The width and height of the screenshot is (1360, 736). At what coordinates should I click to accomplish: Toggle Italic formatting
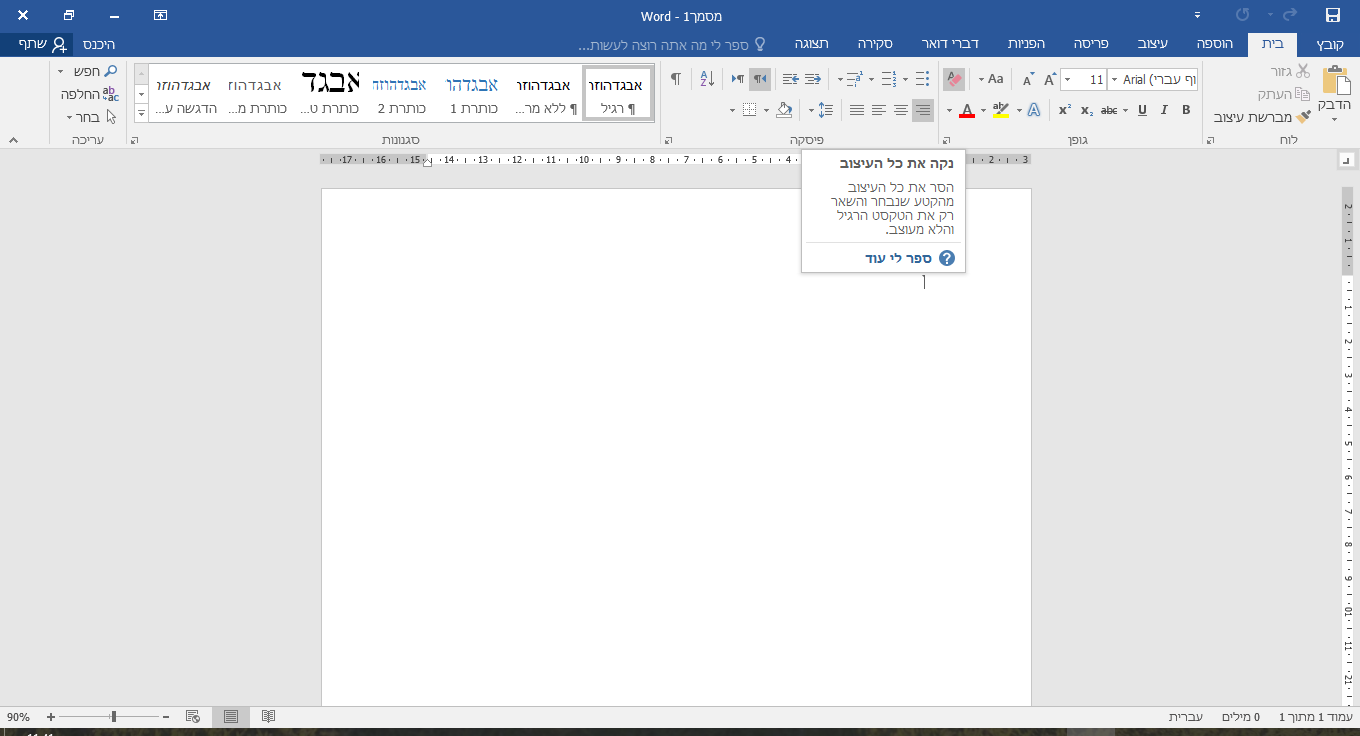coord(1164,110)
